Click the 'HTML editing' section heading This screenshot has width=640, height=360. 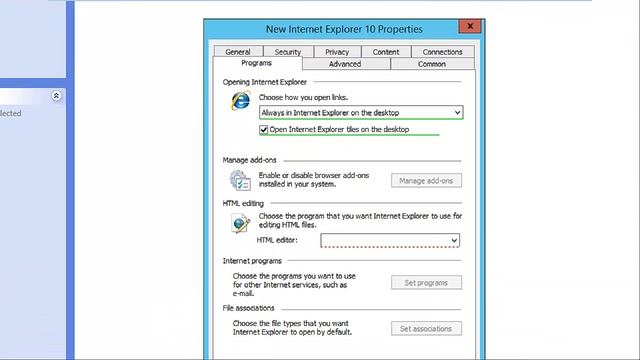[x=243, y=203]
